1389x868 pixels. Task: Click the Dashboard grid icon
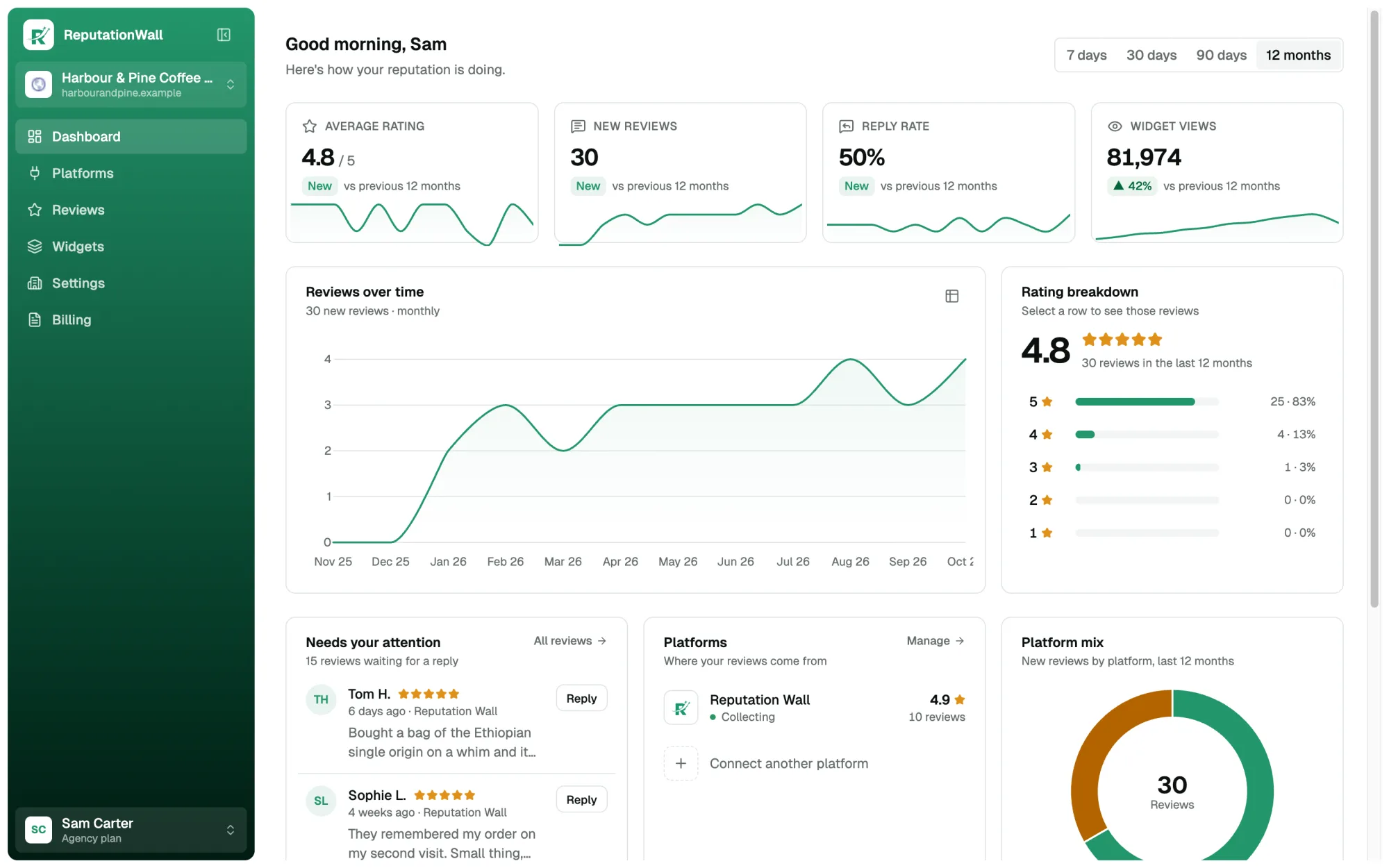[35, 137]
